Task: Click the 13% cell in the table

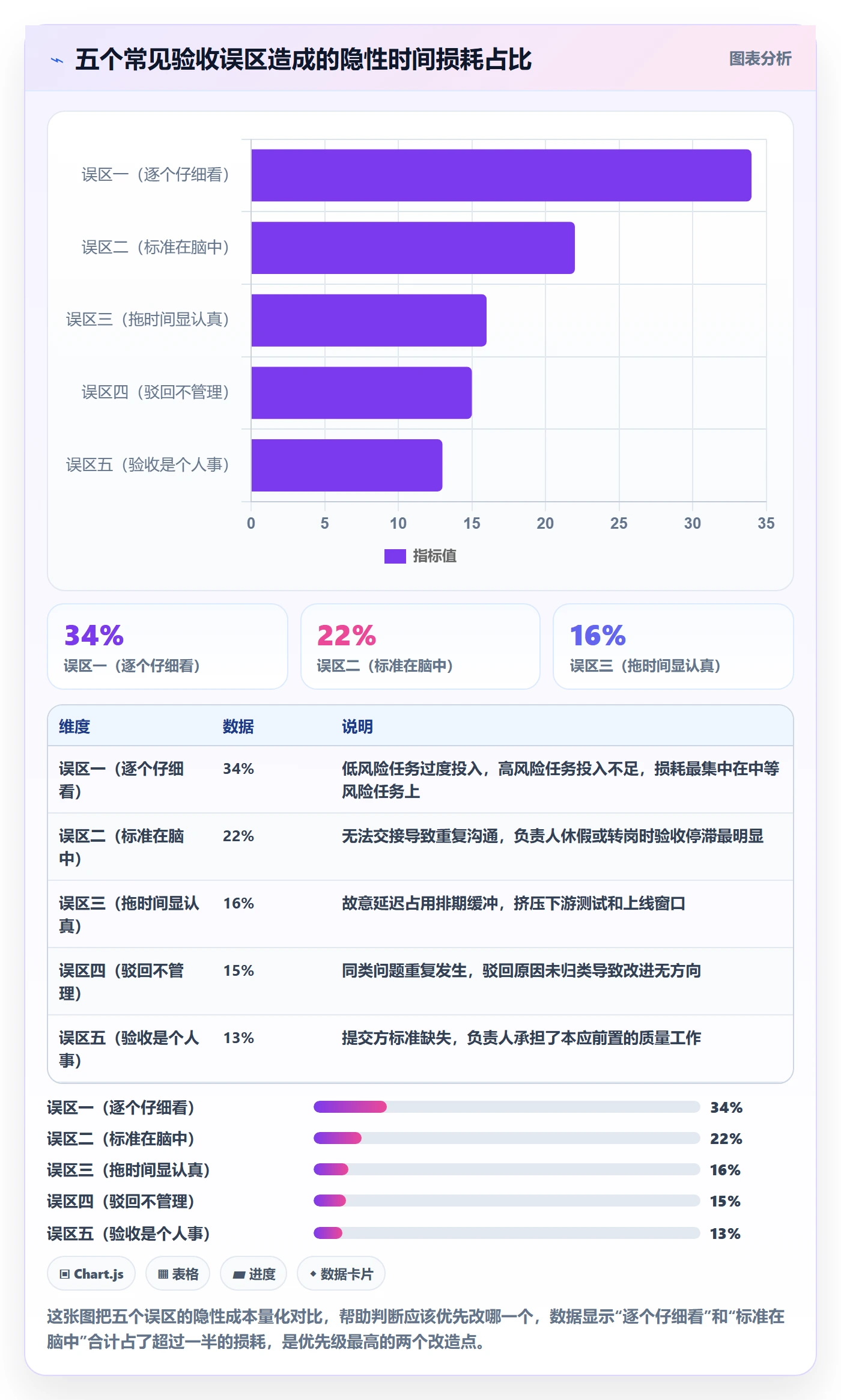Action: [x=238, y=1038]
